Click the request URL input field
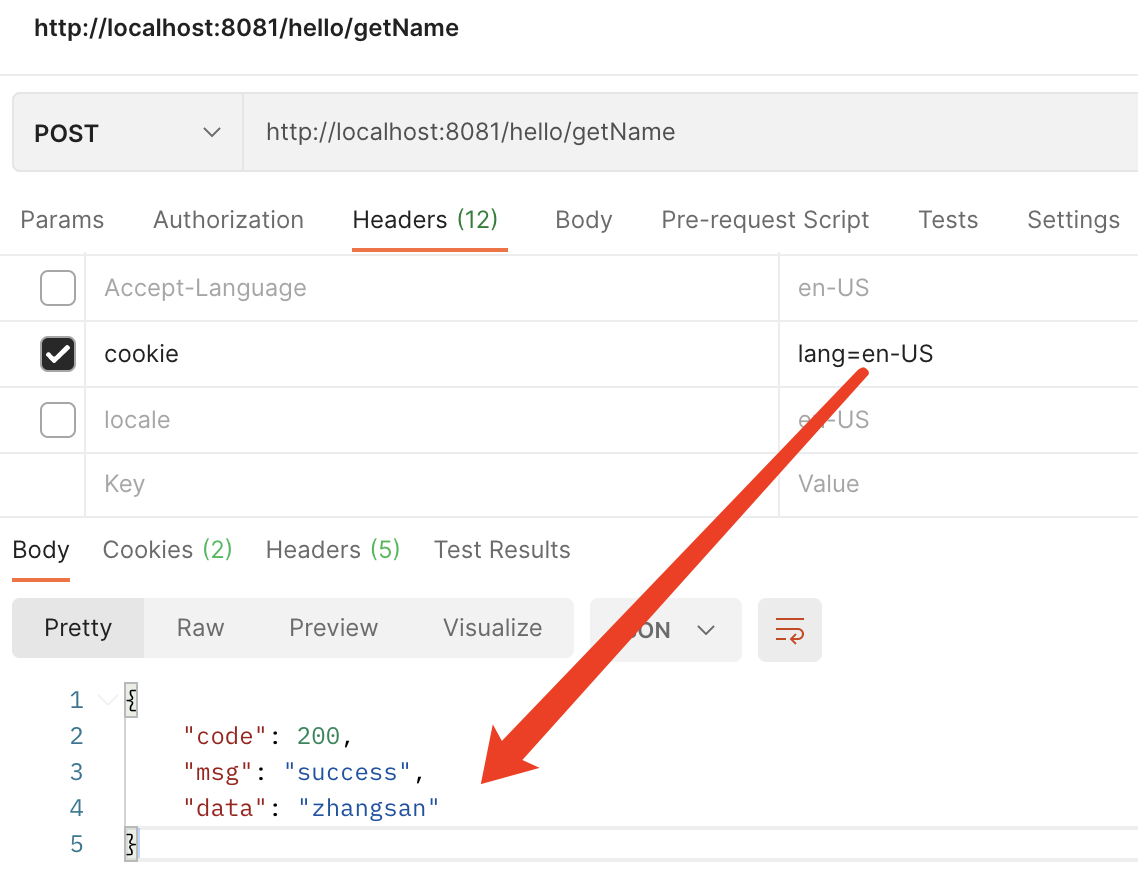The width and height of the screenshot is (1138, 870). (x=600, y=131)
